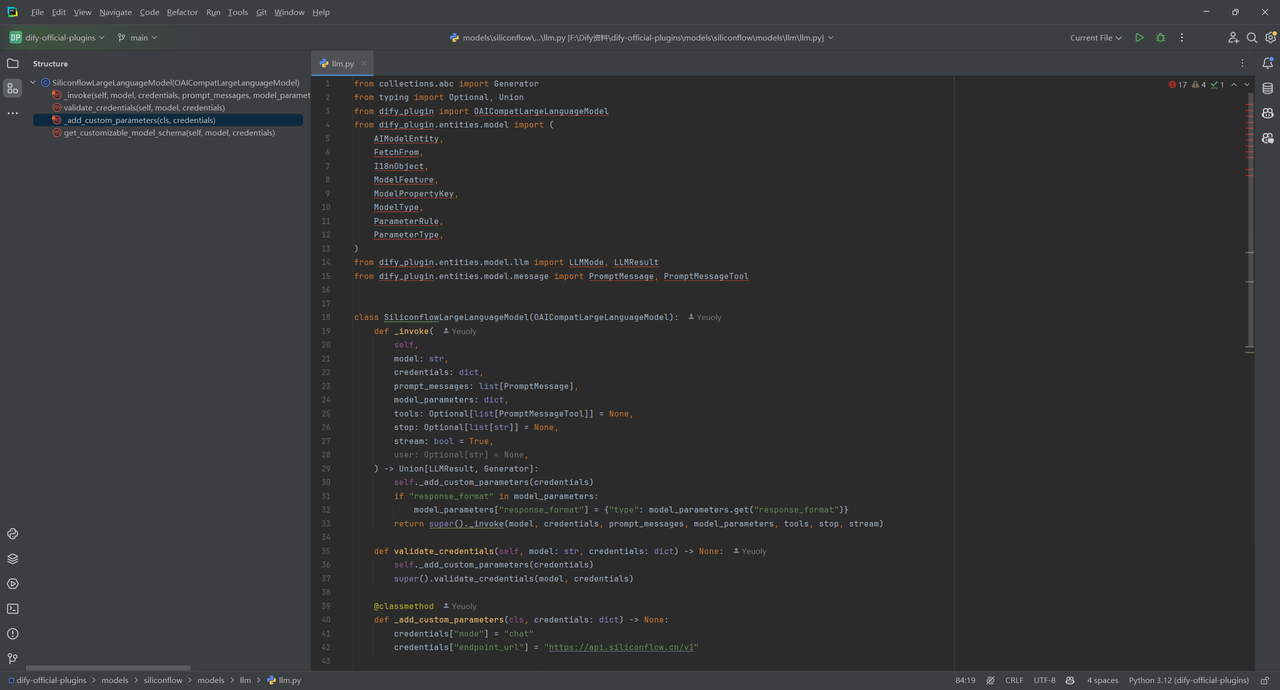Image resolution: width=1280 pixels, height=690 pixels.
Task: Run the current file with green arrow
Action: point(1139,38)
